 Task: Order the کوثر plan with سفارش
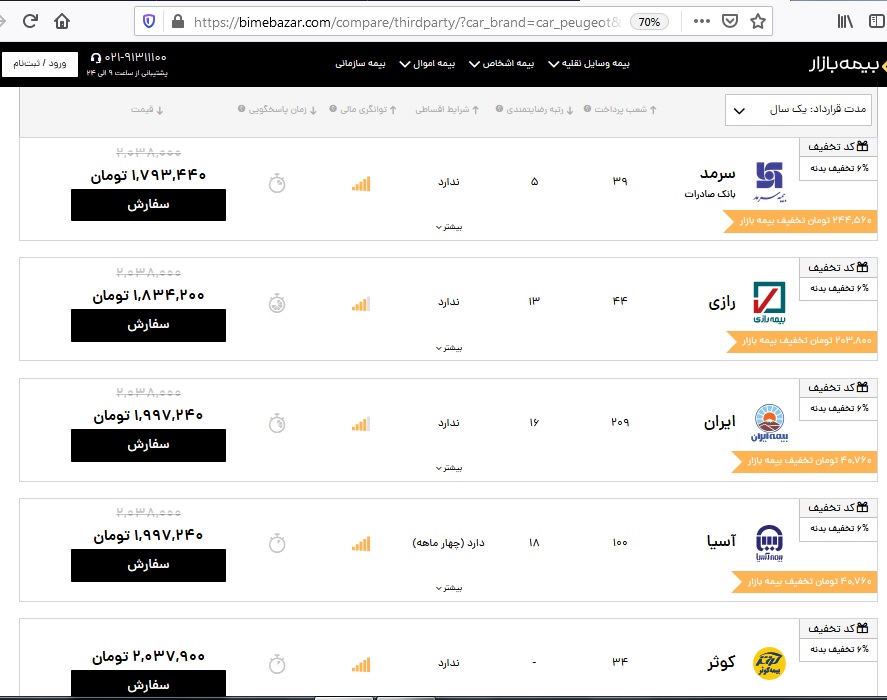(x=148, y=684)
